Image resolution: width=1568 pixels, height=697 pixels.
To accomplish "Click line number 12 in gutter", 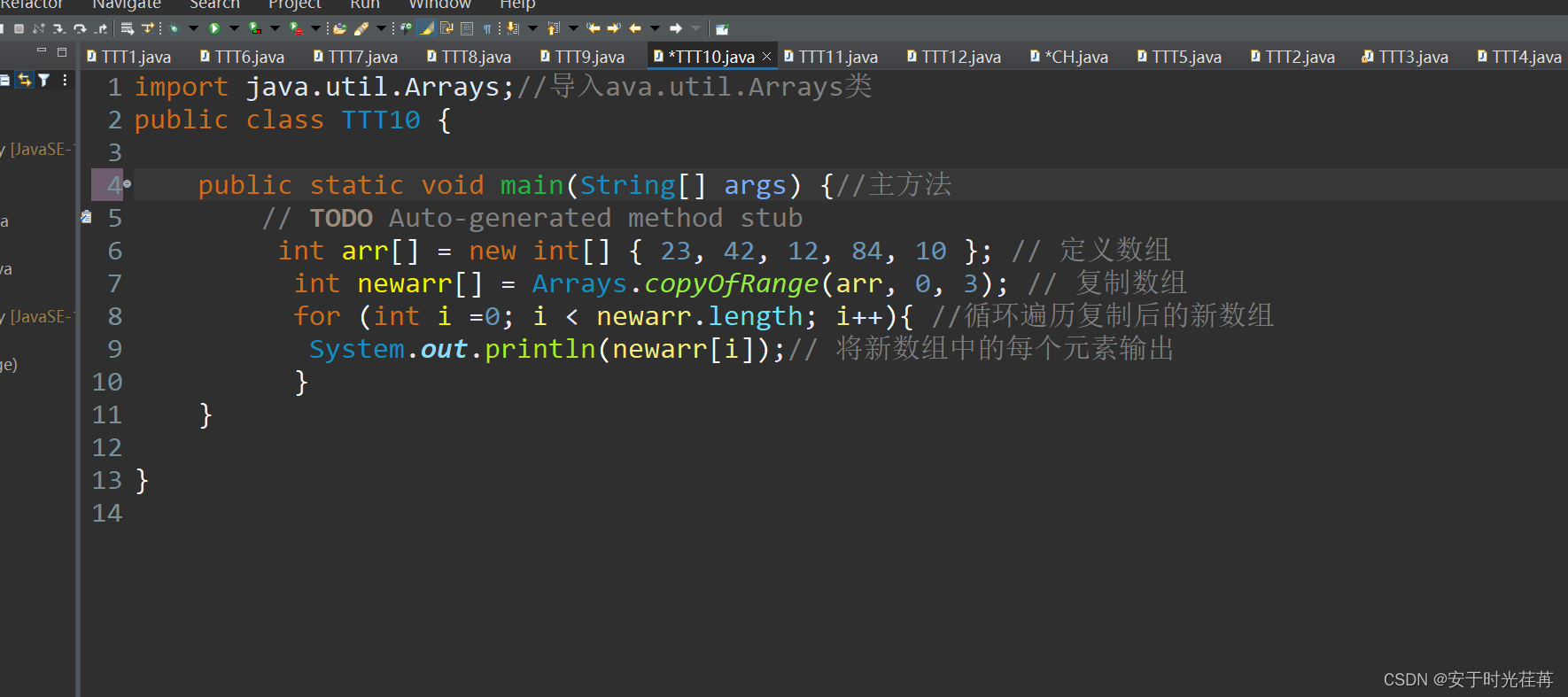I will [107, 447].
